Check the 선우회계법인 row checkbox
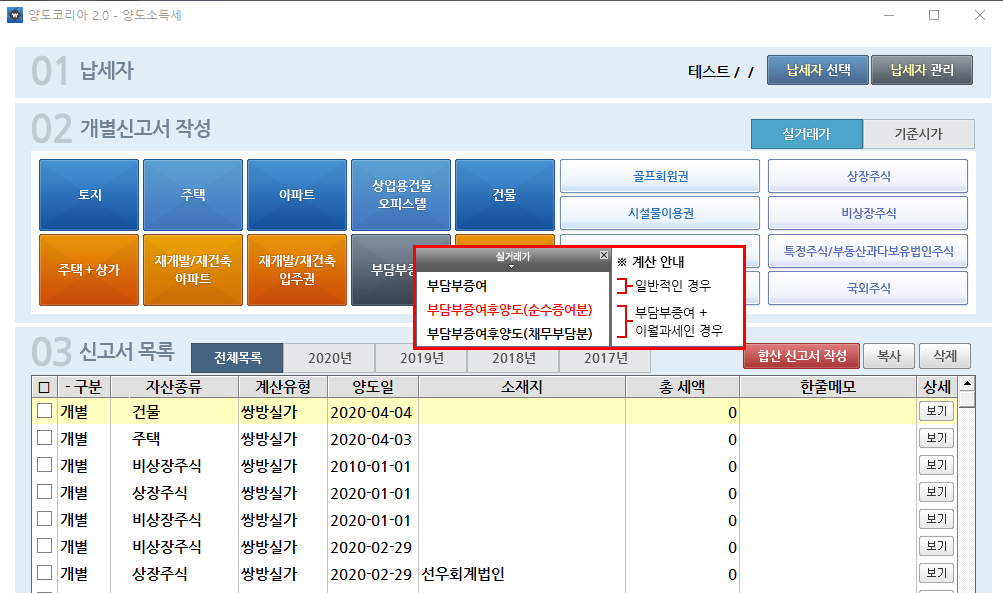 (44, 572)
